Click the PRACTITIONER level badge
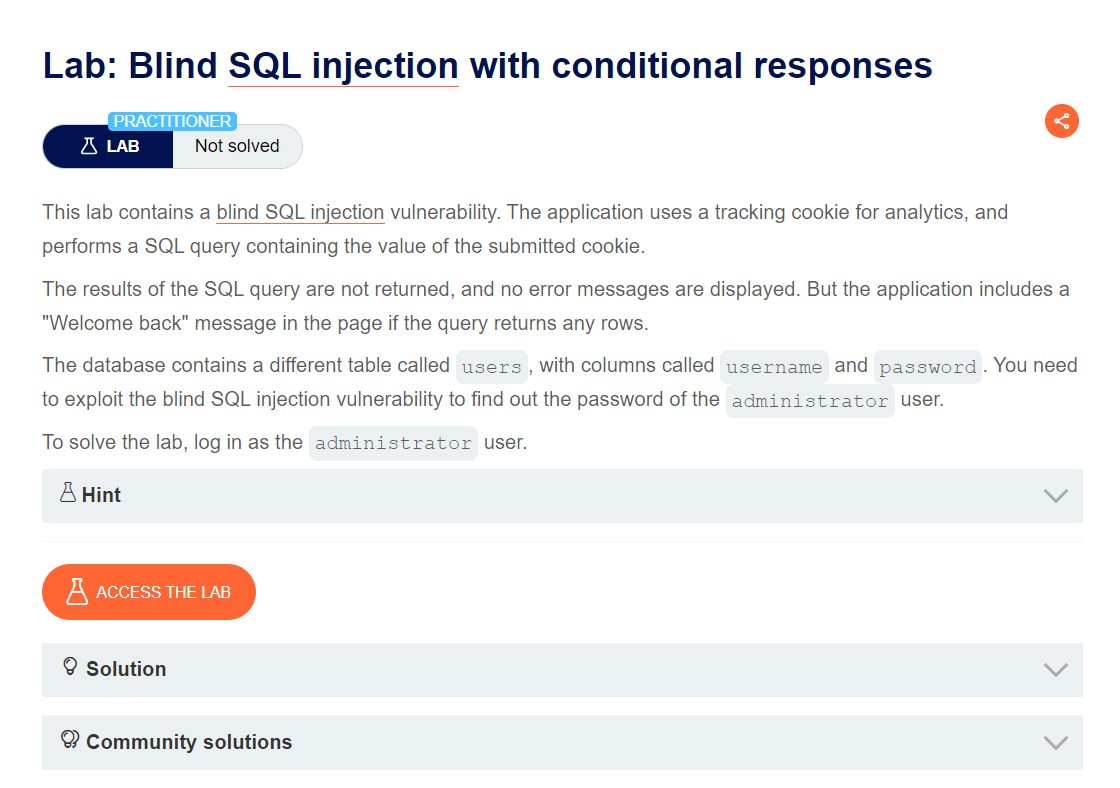 (x=172, y=121)
